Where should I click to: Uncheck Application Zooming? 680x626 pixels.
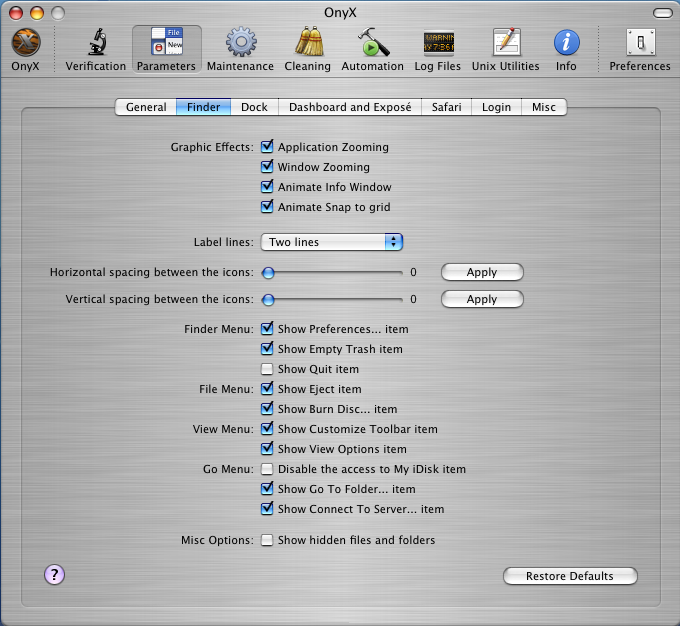tap(267, 147)
